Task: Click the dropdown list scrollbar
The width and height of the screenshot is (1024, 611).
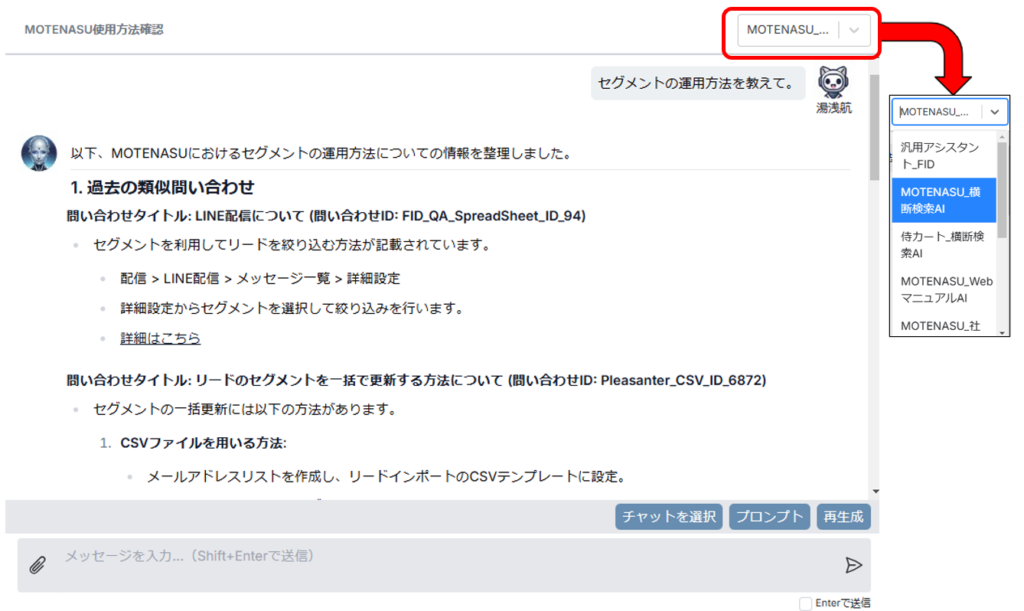Action: (1002, 189)
